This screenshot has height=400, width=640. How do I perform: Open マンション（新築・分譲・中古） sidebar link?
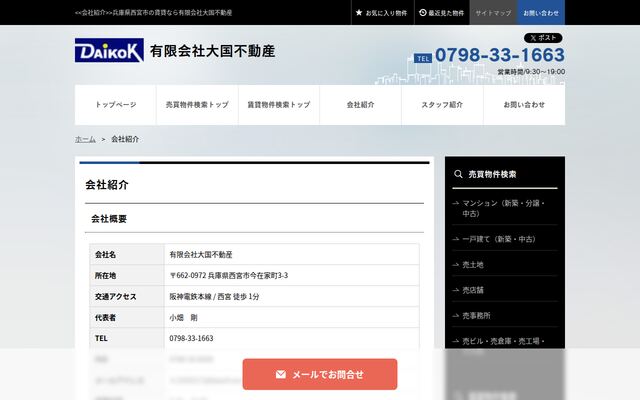(x=504, y=208)
